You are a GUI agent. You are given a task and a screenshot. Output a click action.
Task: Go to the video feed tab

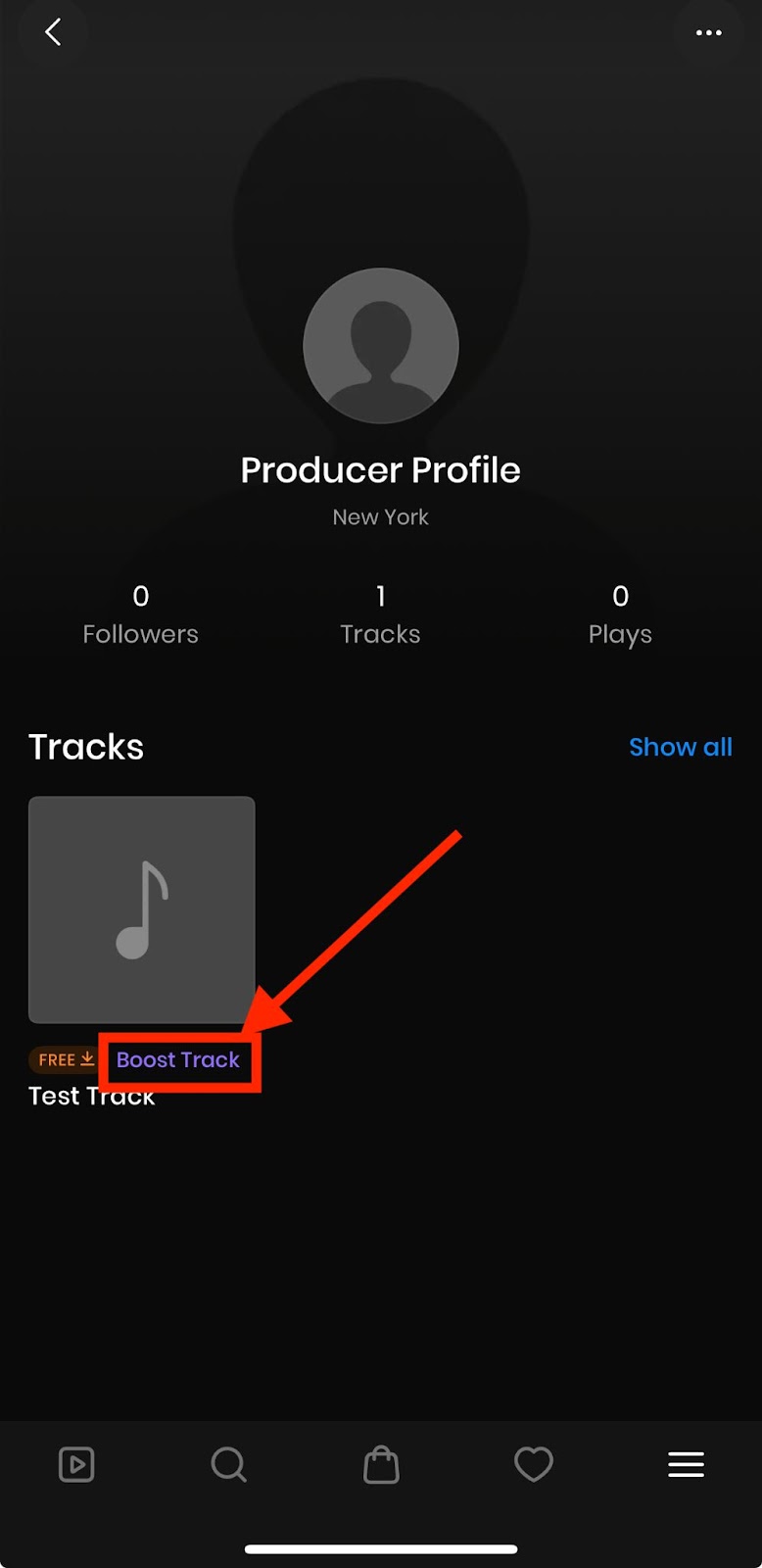point(76,1465)
